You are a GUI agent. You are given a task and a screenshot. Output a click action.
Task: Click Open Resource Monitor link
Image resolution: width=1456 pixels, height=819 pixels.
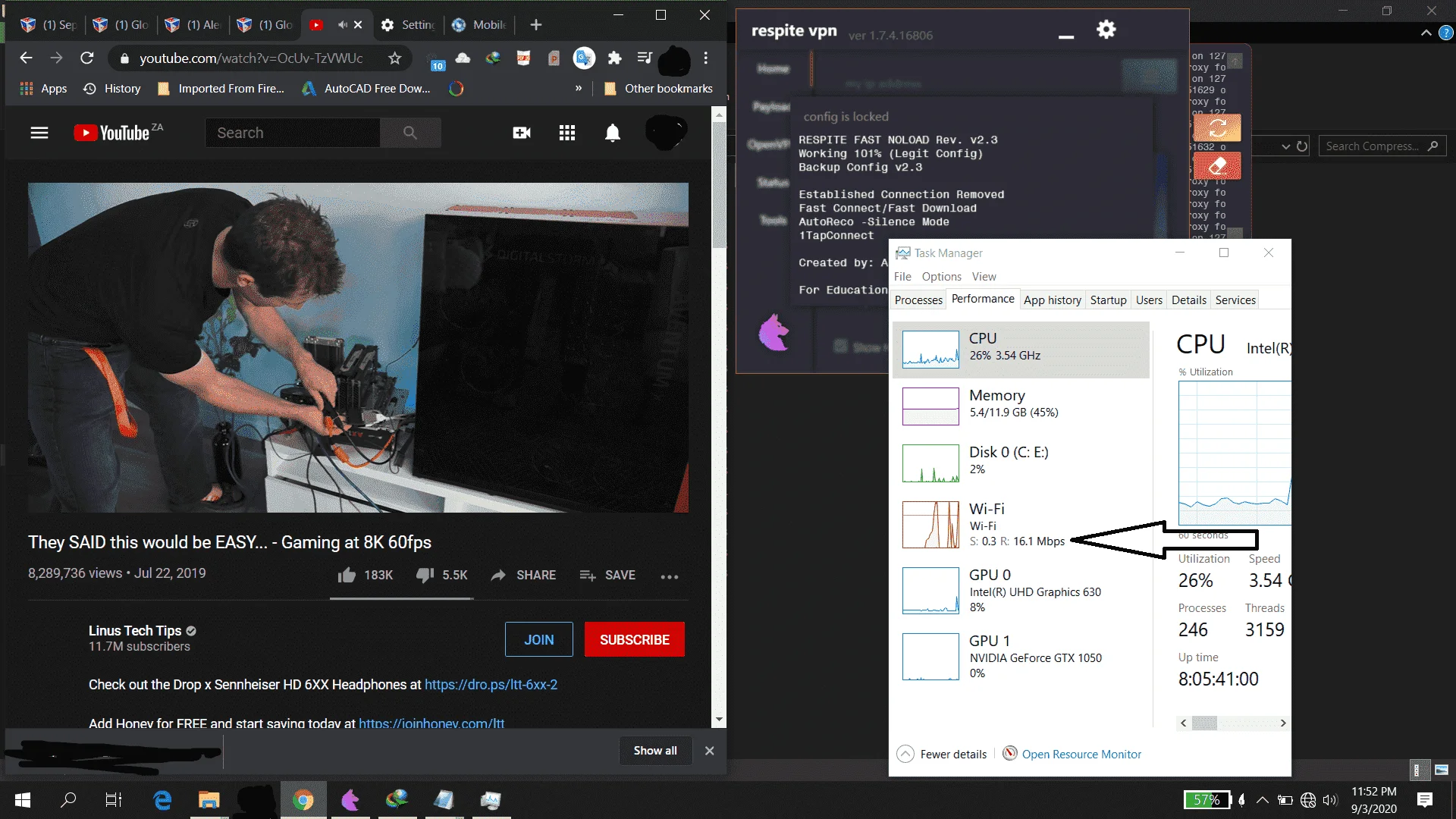[1081, 754]
